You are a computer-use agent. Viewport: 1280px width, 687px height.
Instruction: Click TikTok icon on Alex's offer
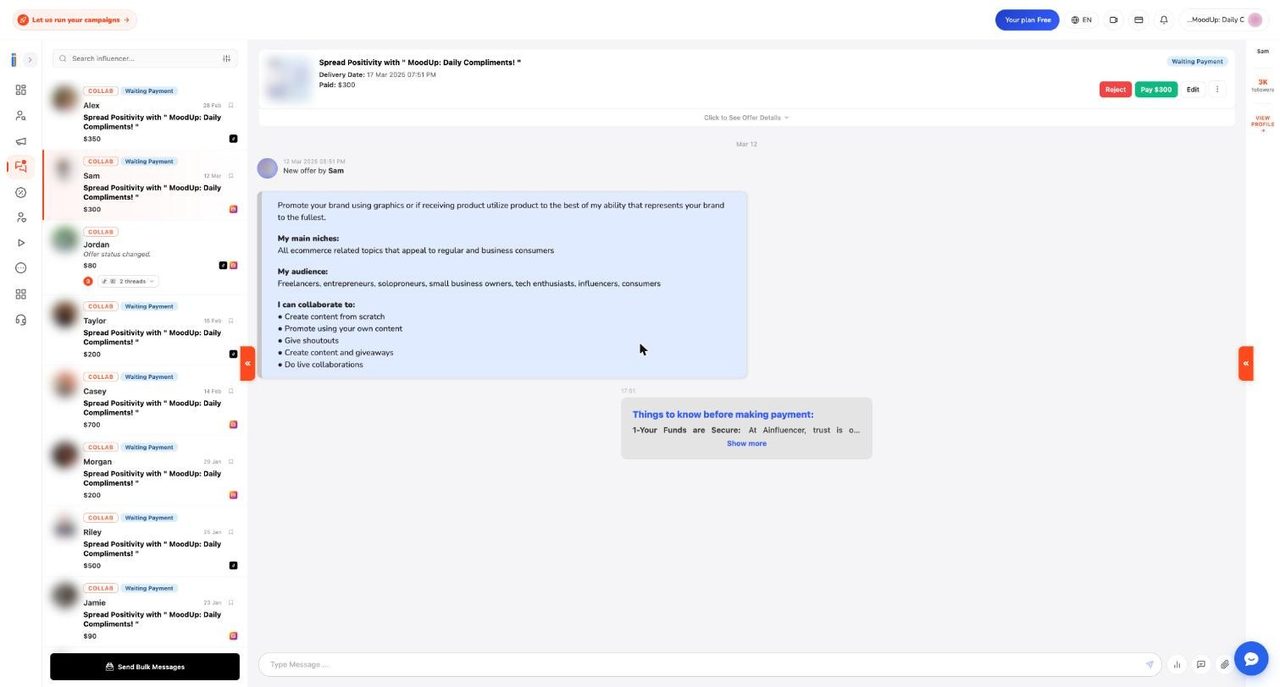(233, 139)
